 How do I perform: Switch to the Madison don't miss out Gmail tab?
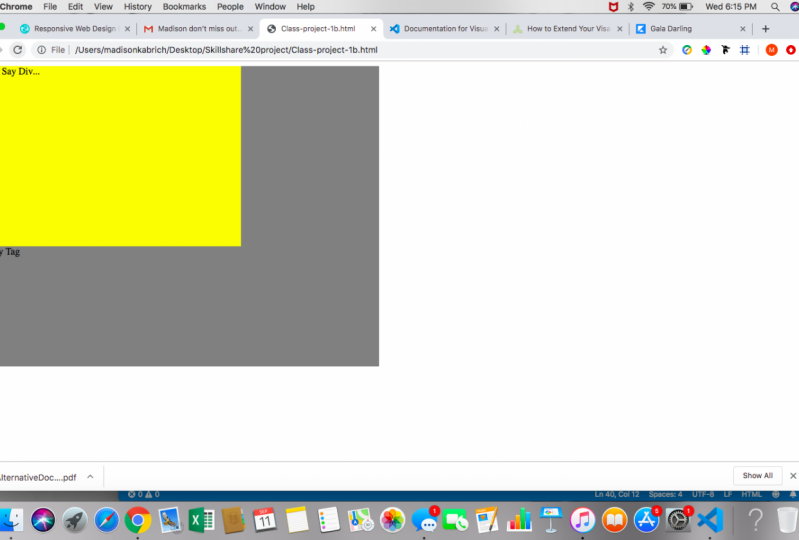pos(198,29)
